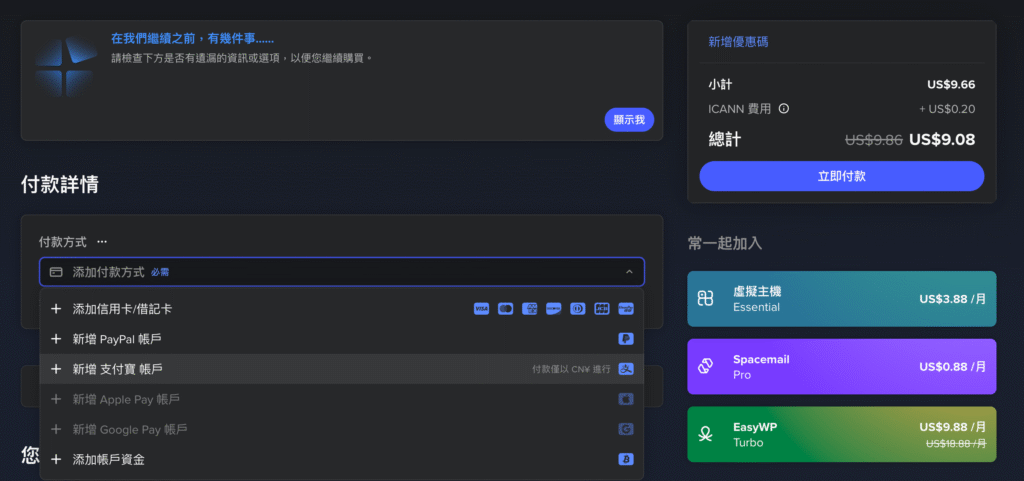Open the three-dot menu beside 付款方式
Image resolution: width=1024 pixels, height=481 pixels.
(102, 242)
